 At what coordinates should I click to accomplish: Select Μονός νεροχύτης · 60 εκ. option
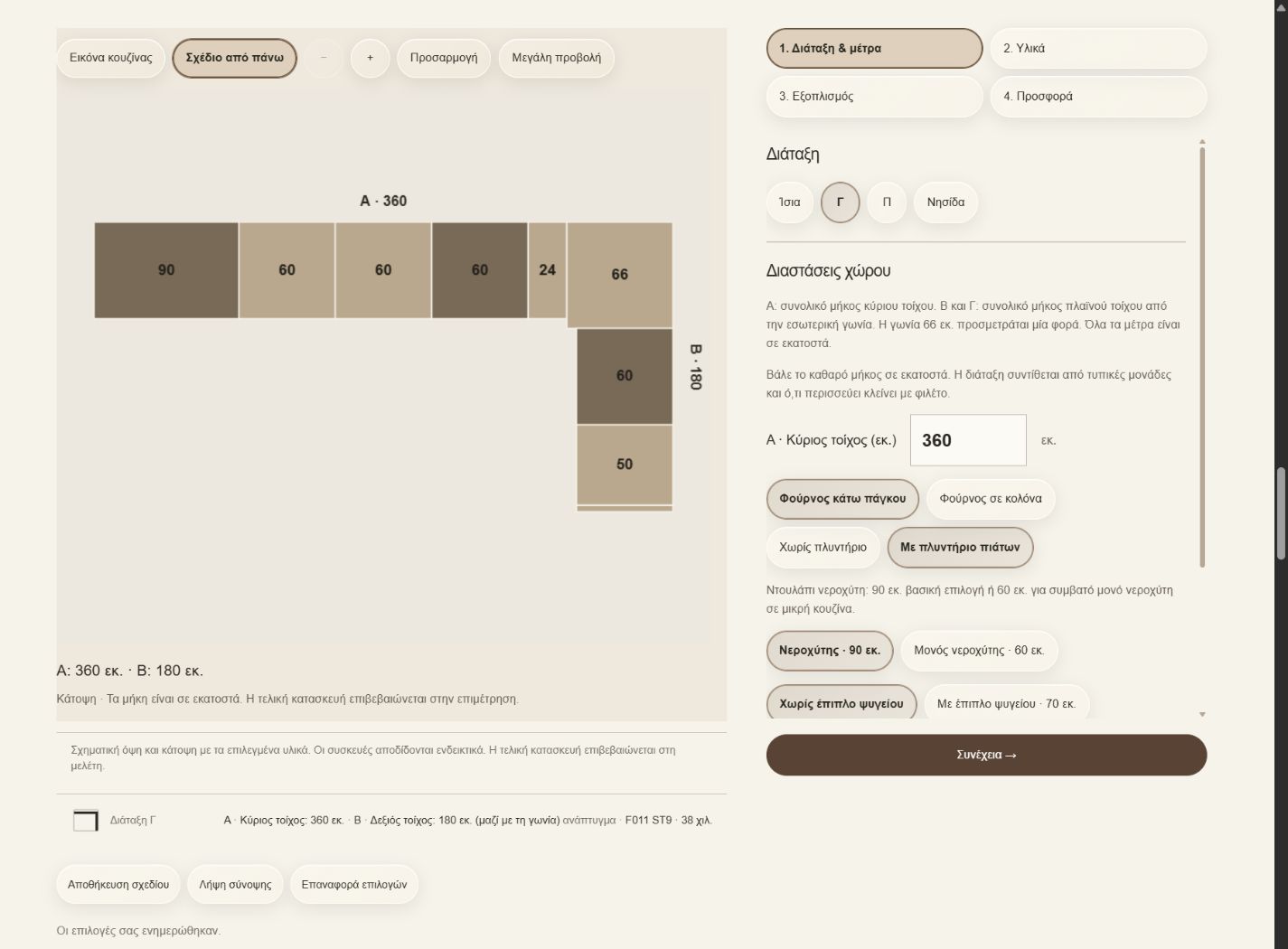tap(979, 651)
